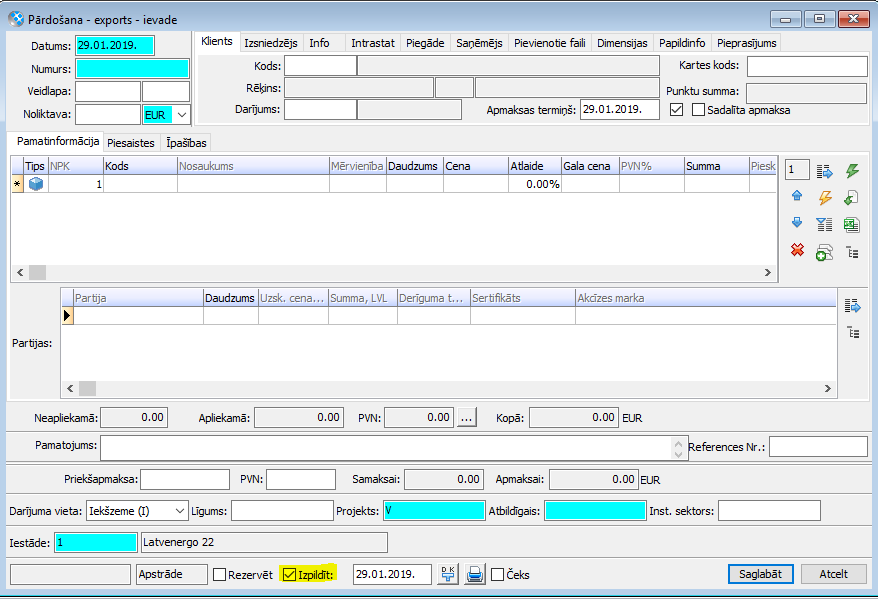This screenshot has width=878, height=599.
Task: Switch to the Intrastat tab
Action: point(372,43)
